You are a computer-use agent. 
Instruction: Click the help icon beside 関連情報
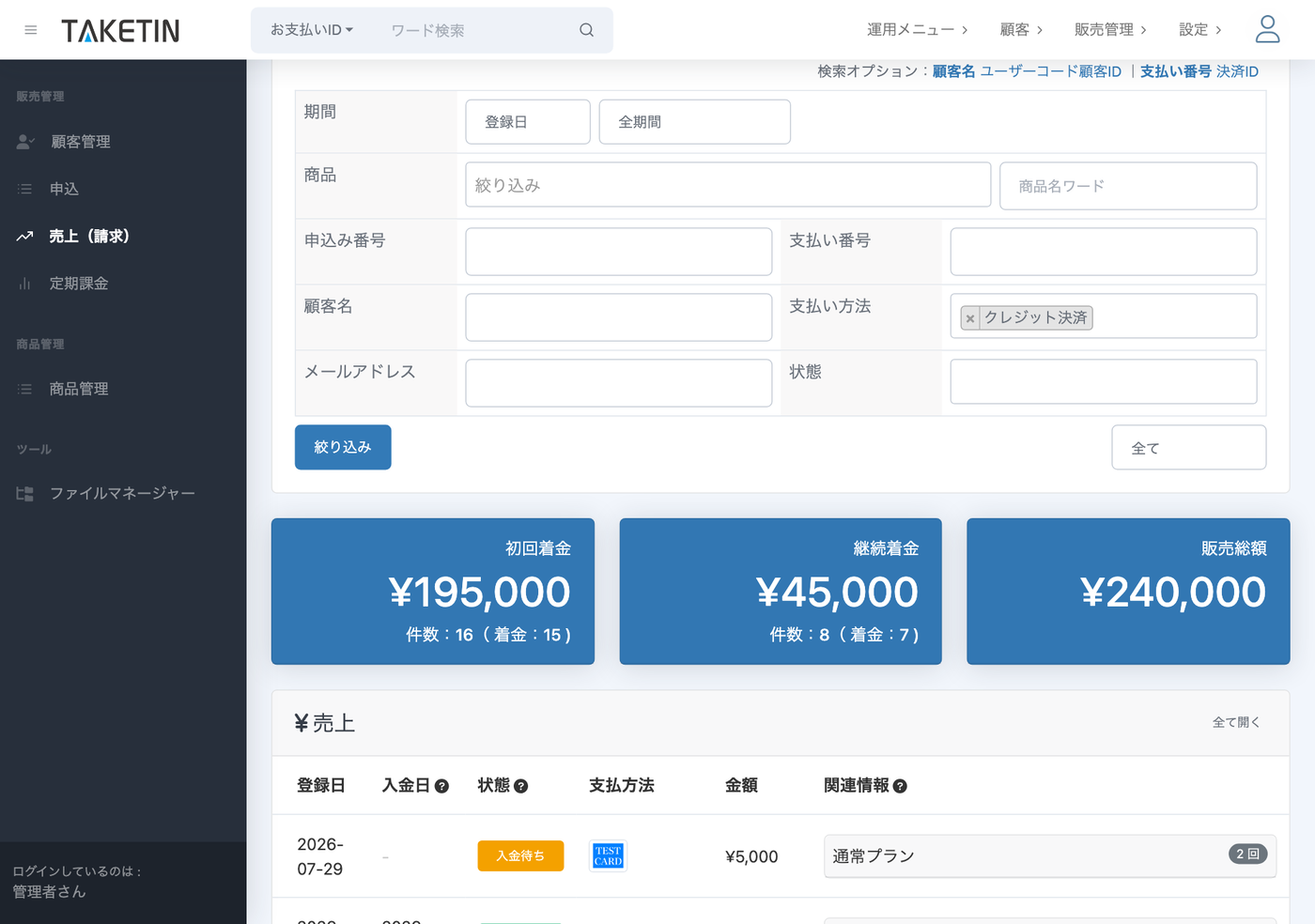click(x=900, y=786)
